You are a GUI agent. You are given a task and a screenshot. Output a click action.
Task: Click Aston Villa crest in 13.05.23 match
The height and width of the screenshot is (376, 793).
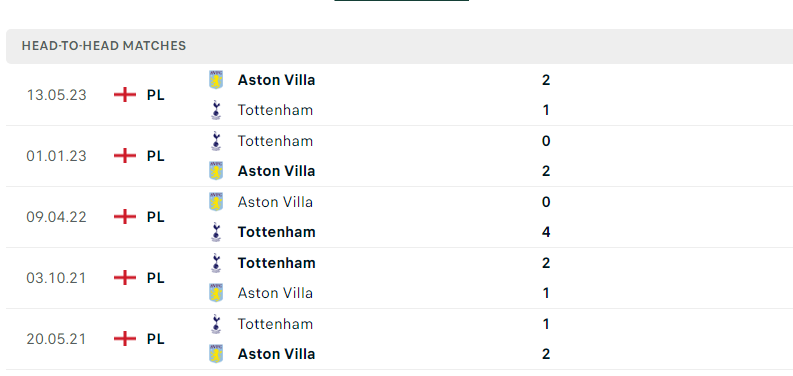click(216, 80)
